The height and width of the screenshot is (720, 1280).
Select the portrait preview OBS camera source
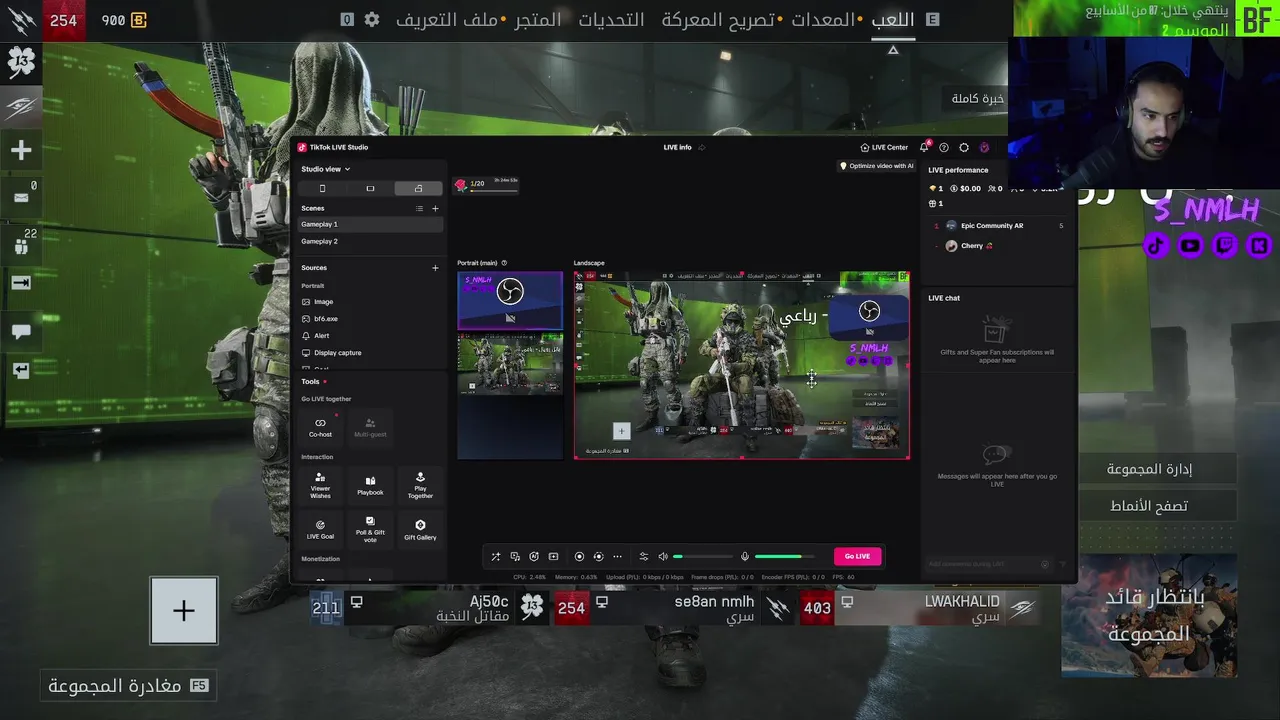tap(510, 300)
